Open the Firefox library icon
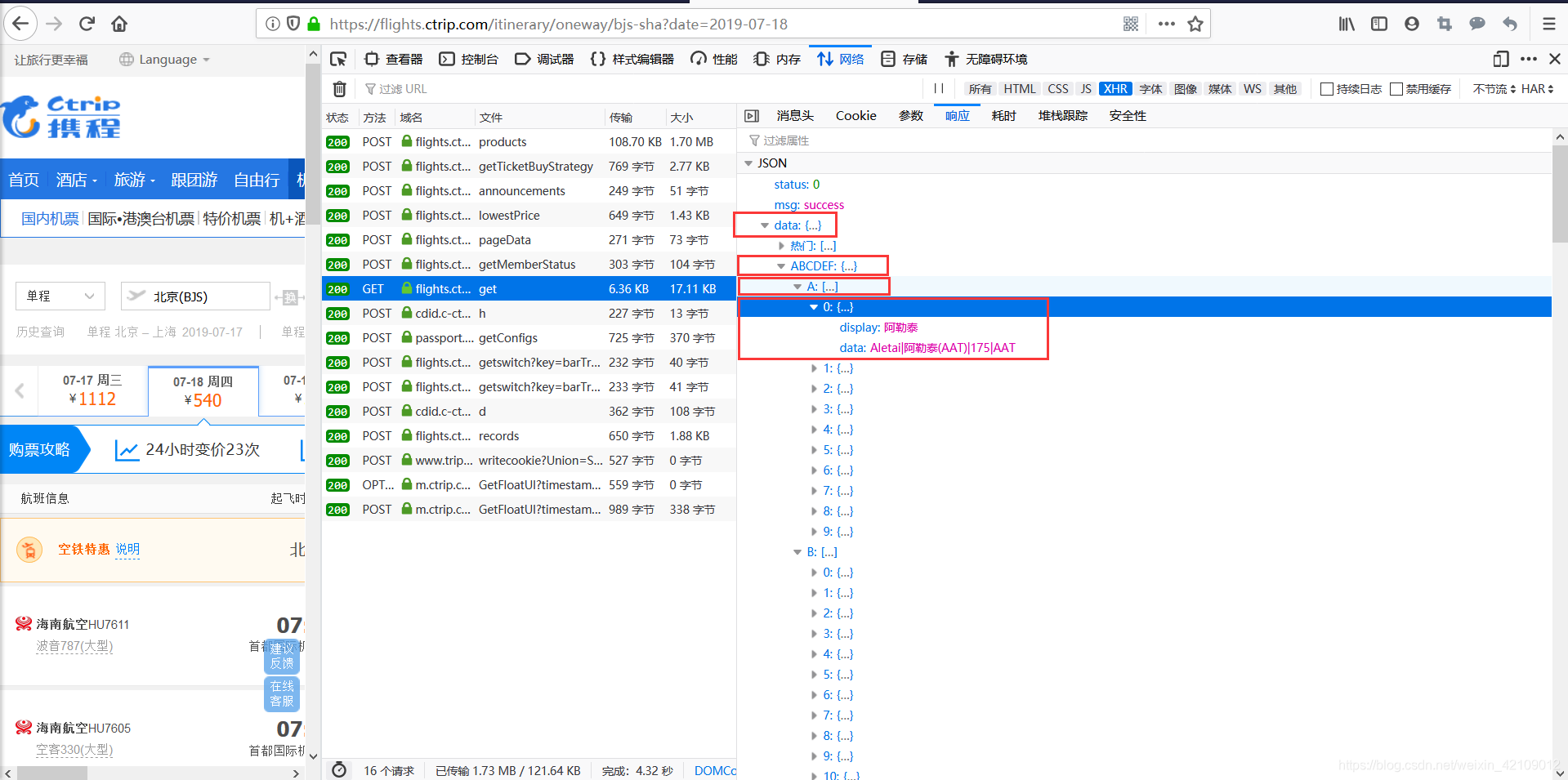 (x=1347, y=24)
